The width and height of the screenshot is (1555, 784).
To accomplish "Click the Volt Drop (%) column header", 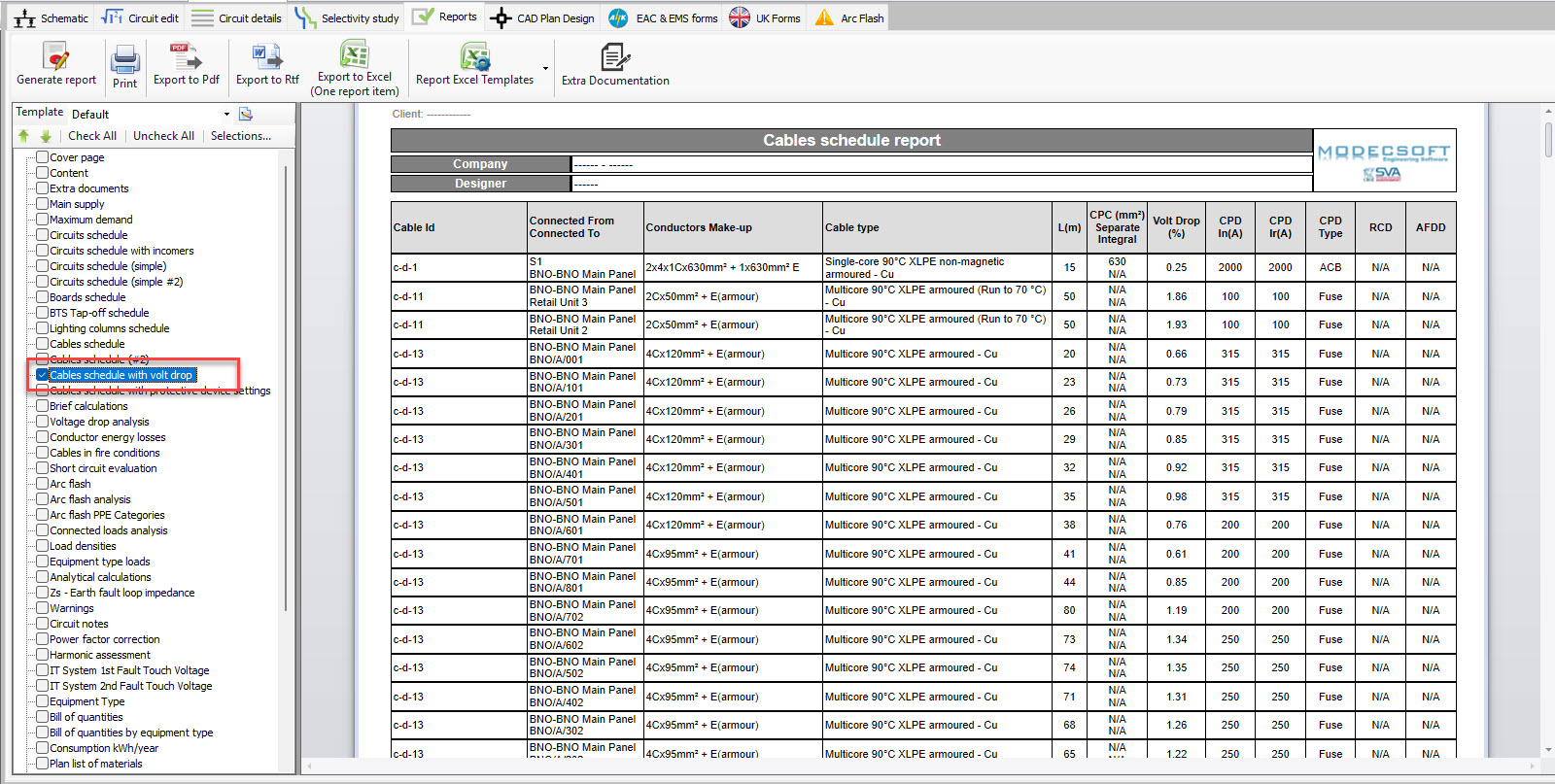I will [x=1176, y=227].
